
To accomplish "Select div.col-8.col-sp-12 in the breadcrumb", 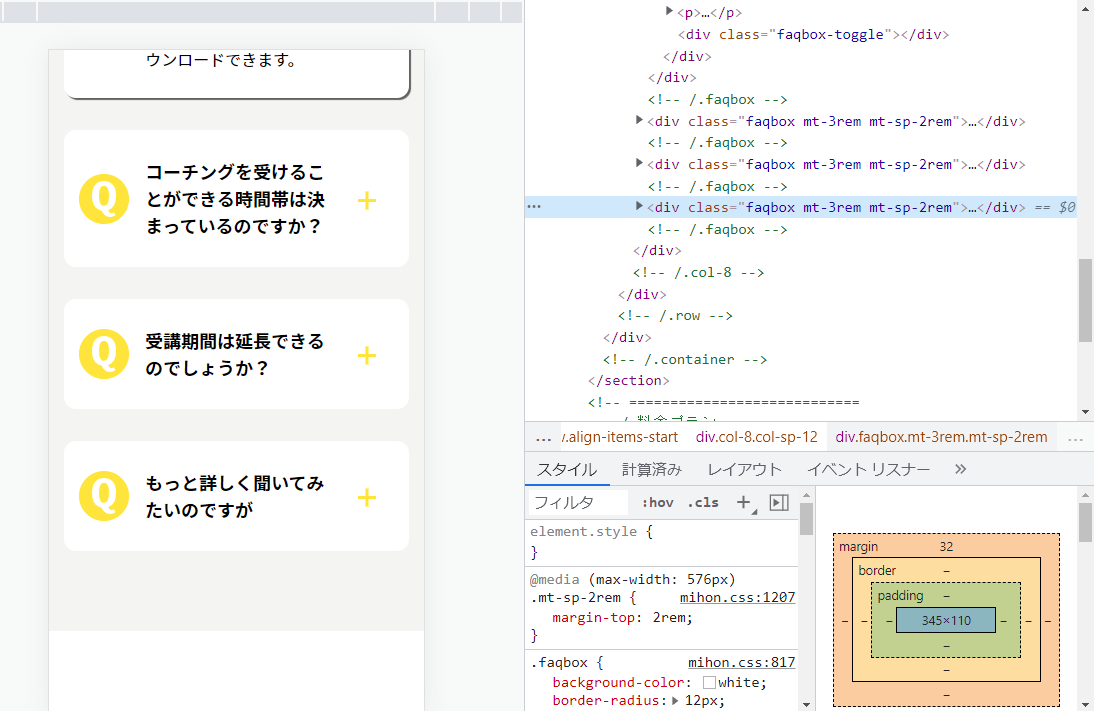I will click(757, 437).
